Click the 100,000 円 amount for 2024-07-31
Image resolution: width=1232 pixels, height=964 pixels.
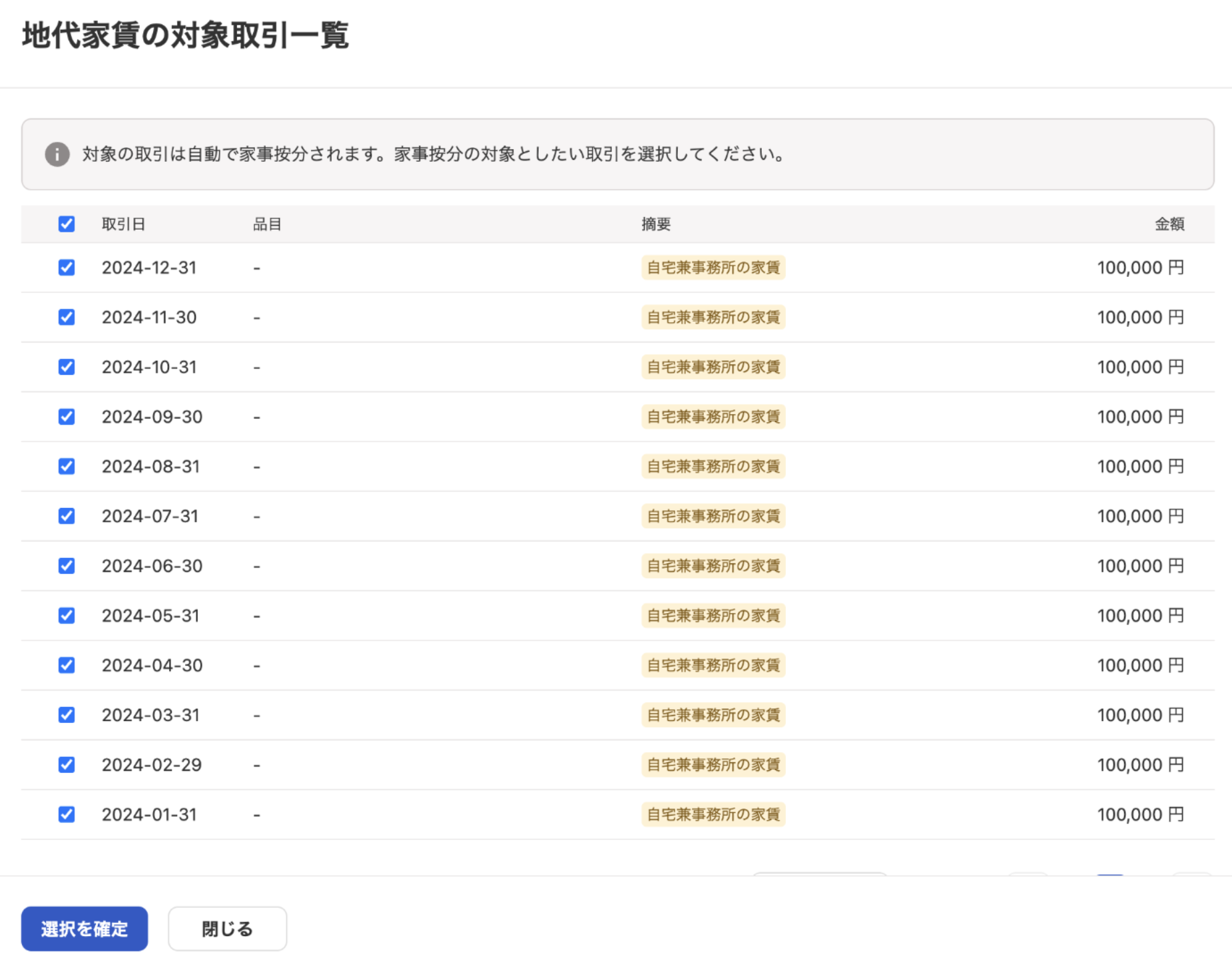[1141, 516]
